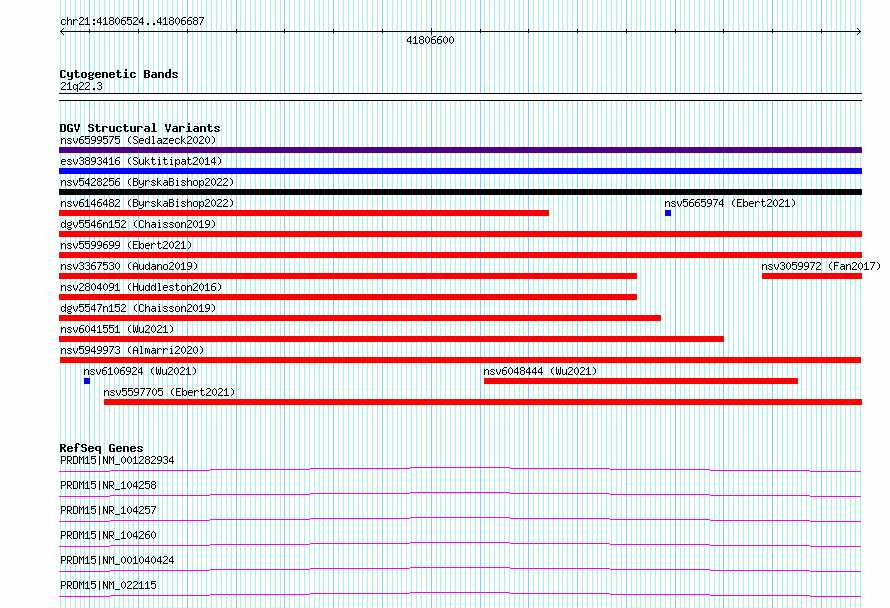
Task: Click the chr21:41806524..41806687 coordinate label
Action: pyautogui.click(x=132, y=22)
